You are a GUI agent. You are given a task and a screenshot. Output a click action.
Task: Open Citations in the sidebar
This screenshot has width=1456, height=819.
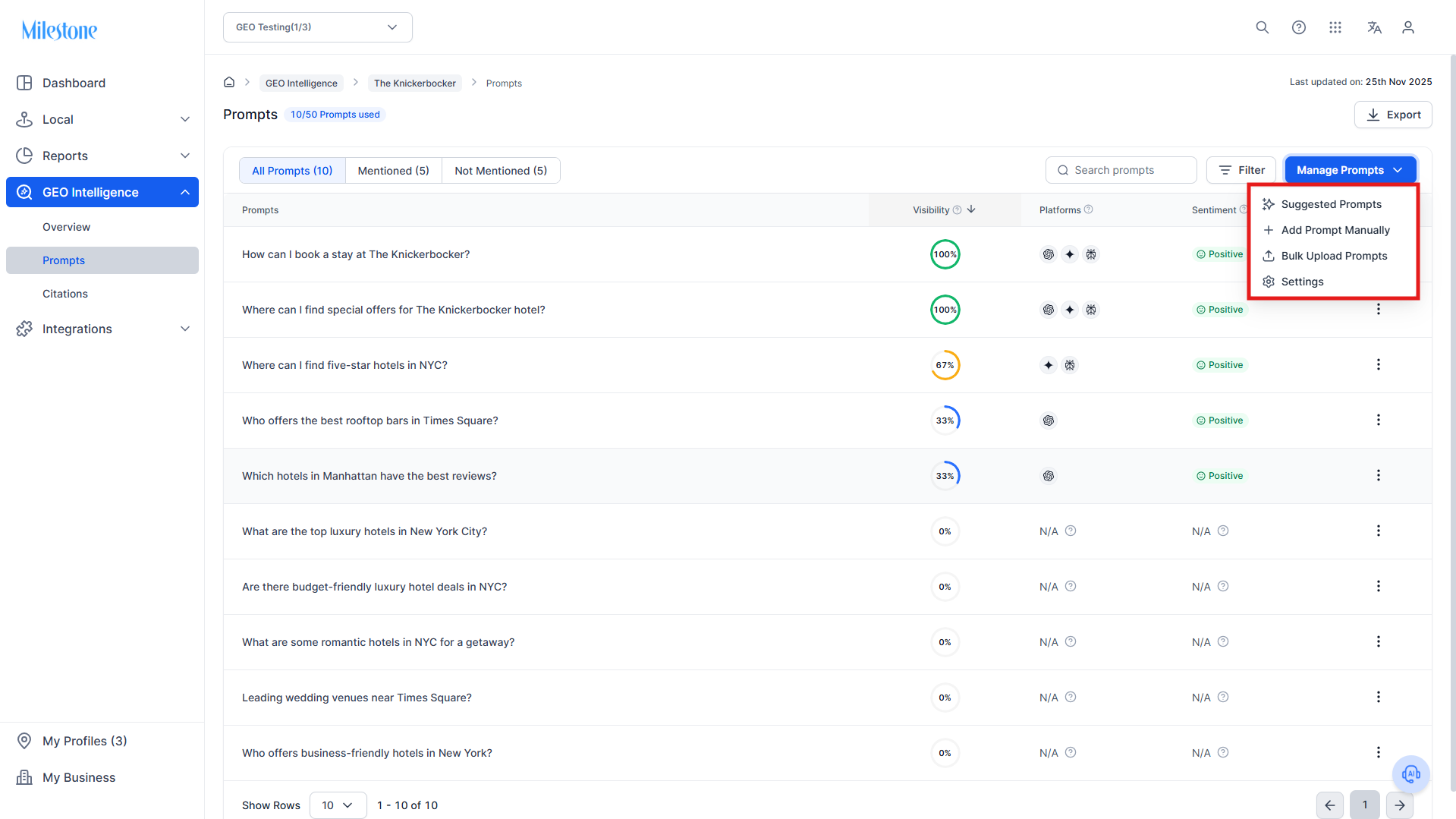(x=102, y=294)
